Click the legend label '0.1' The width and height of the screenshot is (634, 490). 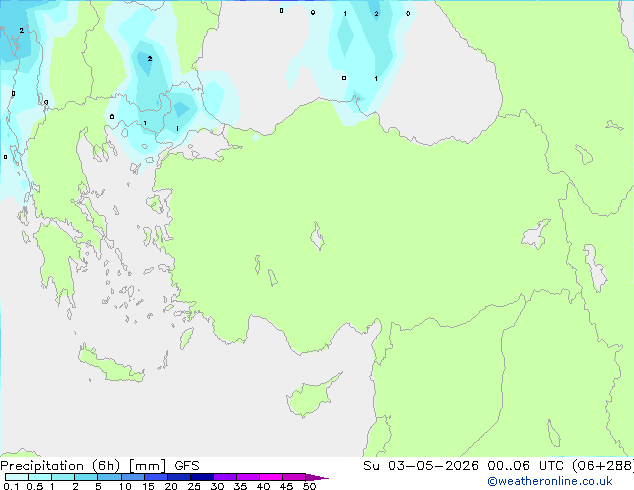(11, 486)
